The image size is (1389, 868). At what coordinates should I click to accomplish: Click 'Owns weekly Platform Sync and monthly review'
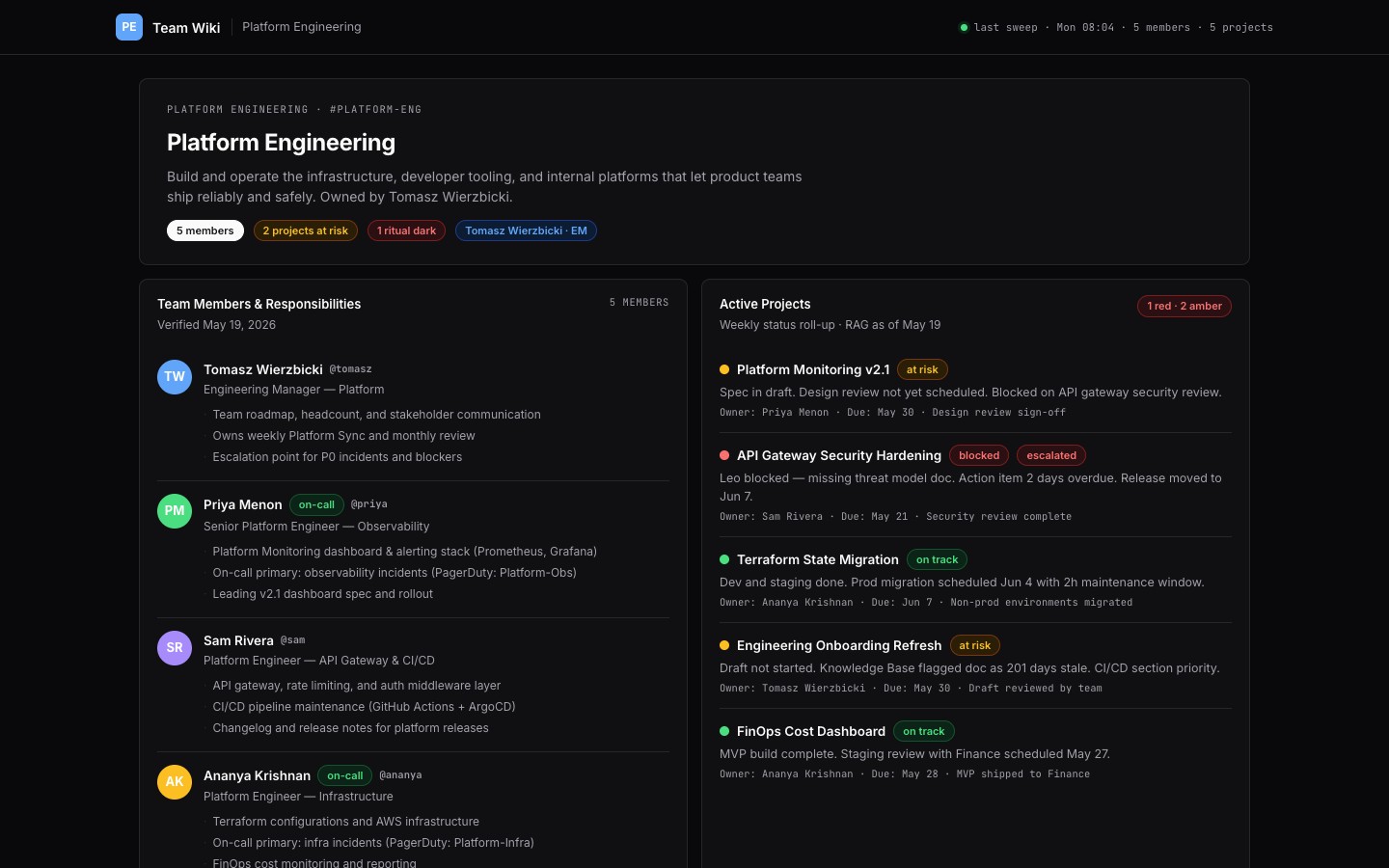tap(344, 436)
